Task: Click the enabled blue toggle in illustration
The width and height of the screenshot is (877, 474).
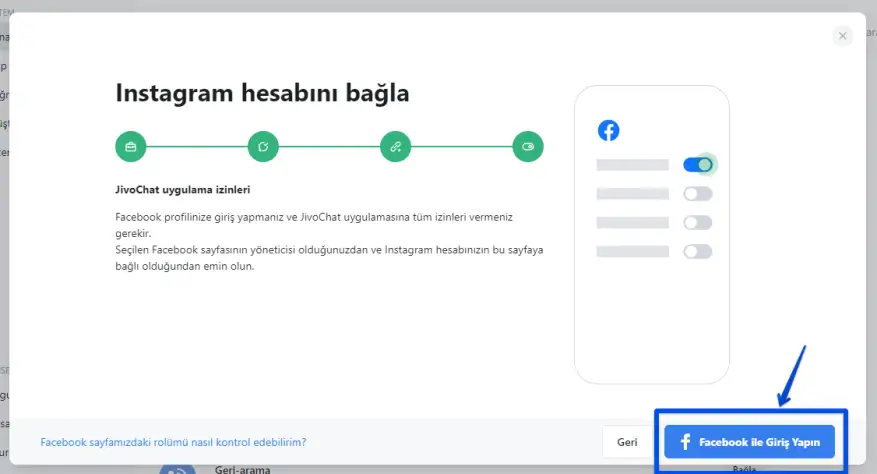Action: click(698, 165)
